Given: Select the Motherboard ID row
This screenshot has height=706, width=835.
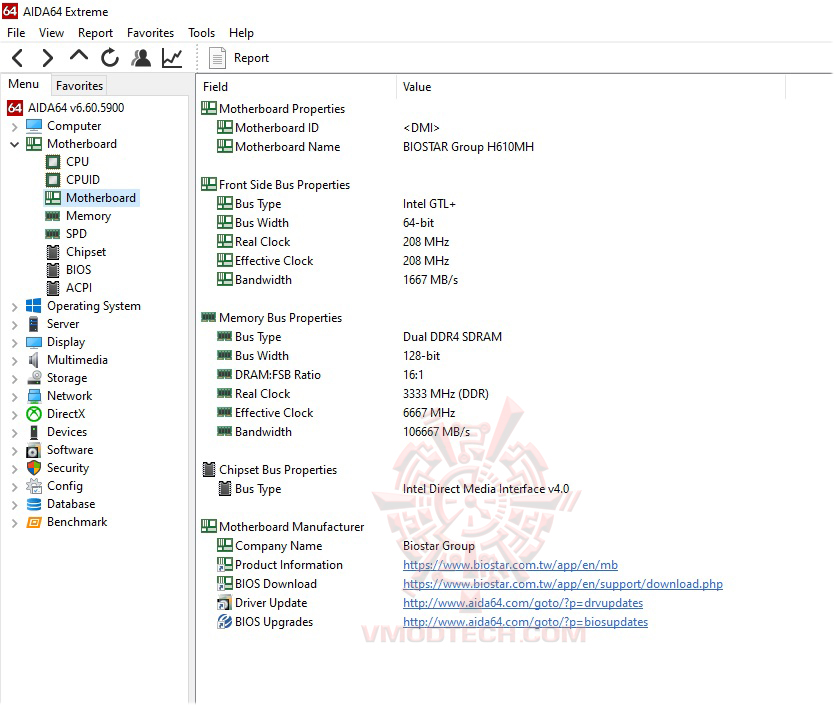Looking at the screenshot, I should [490, 128].
